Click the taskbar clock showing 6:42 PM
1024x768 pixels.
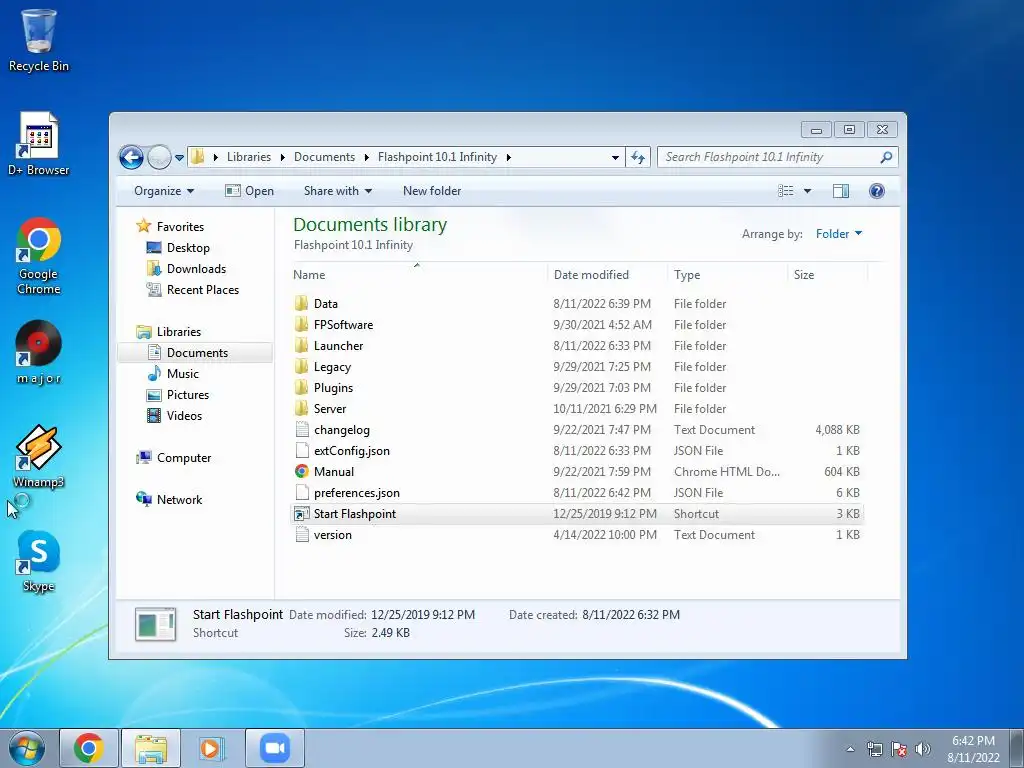click(x=973, y=749)
